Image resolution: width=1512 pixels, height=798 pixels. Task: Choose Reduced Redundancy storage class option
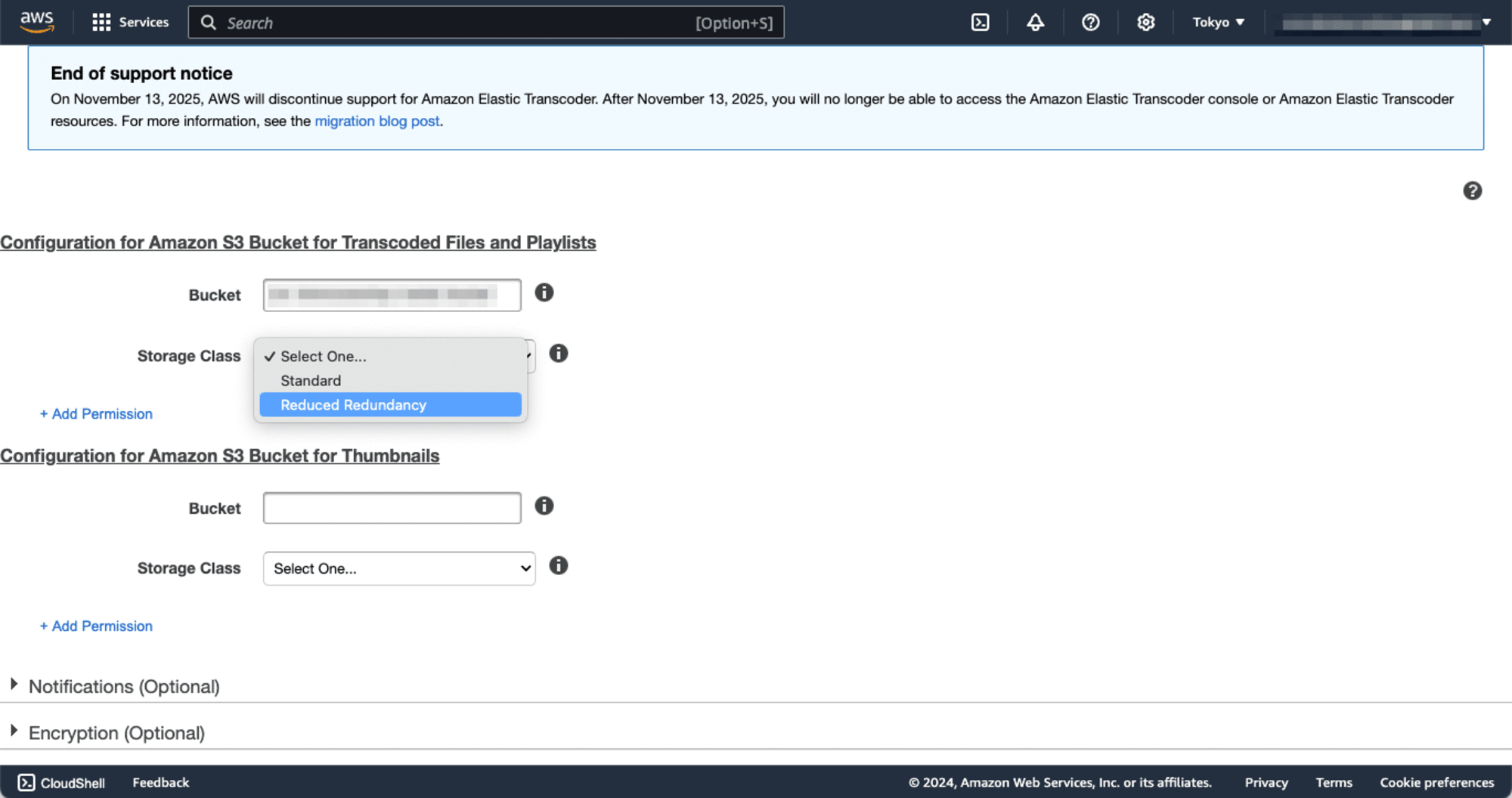pos(390,405)
